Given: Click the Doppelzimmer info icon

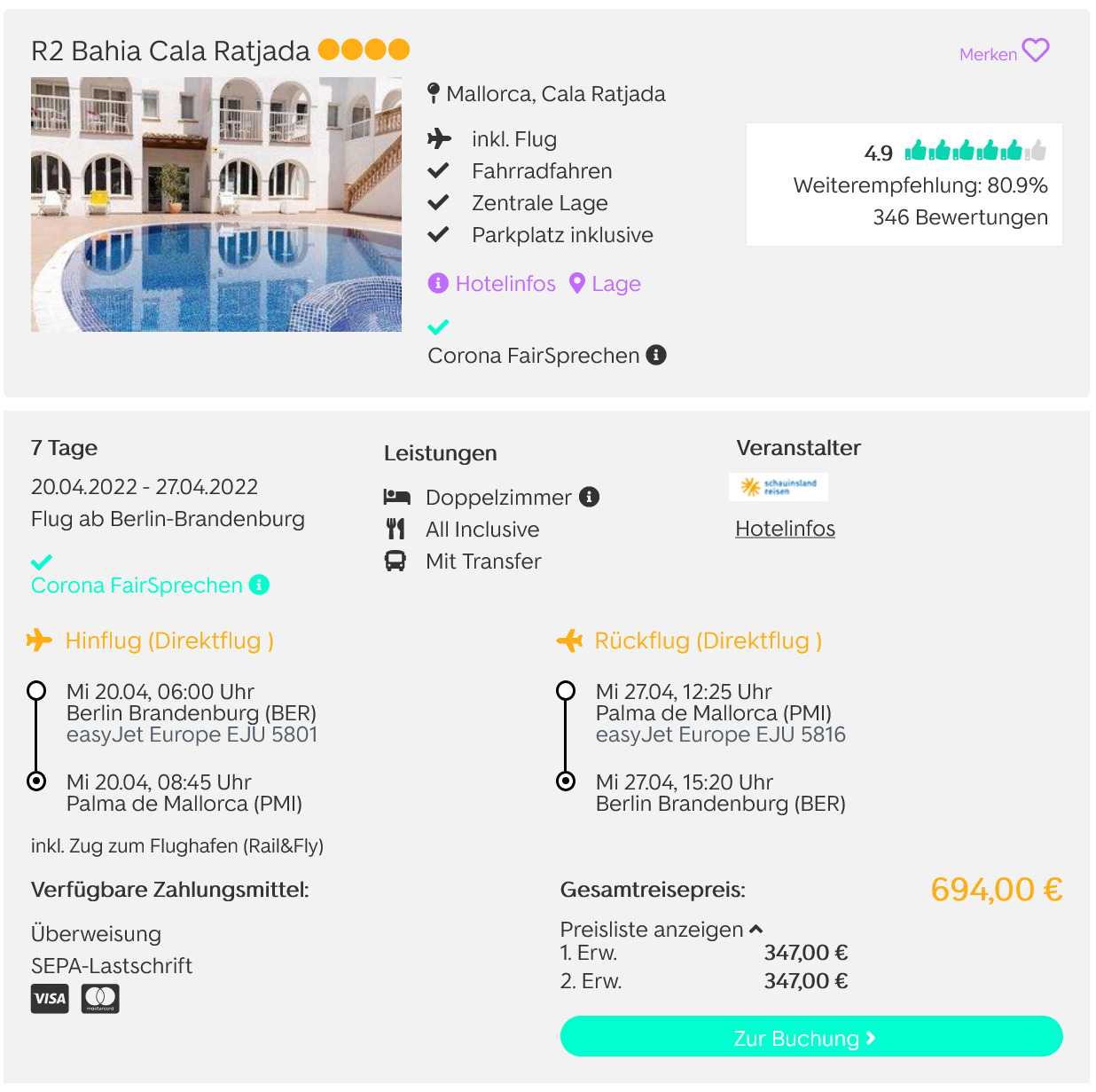Looking at the screenshot, I should coord(590,497).
